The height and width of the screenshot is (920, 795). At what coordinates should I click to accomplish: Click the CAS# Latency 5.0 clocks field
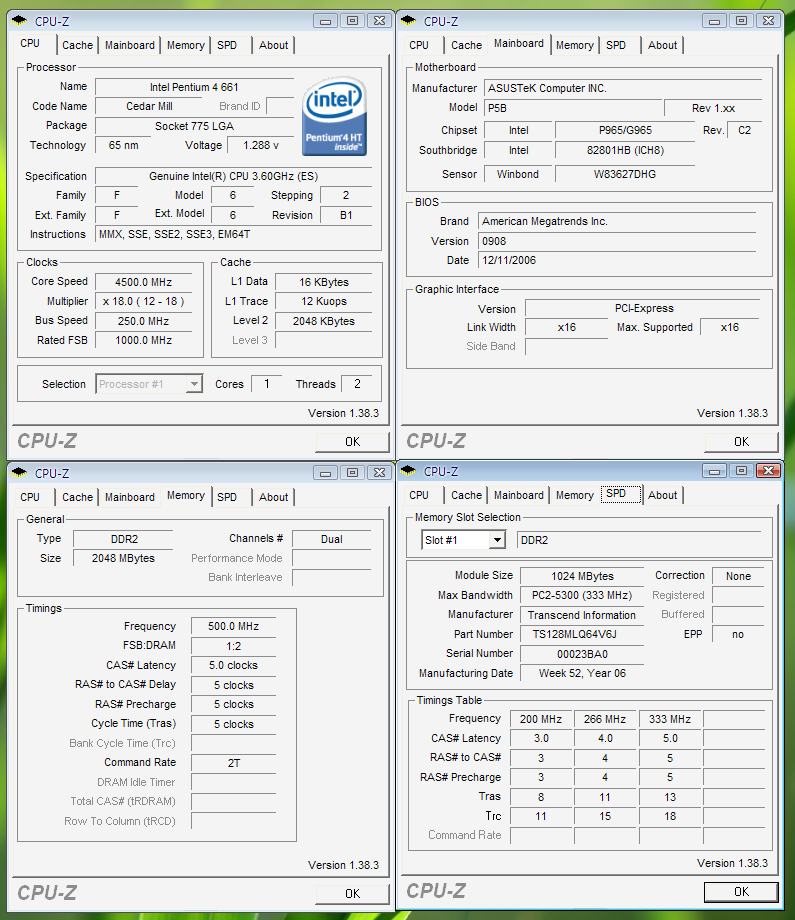pyautogui.click(x=233, y=666)
